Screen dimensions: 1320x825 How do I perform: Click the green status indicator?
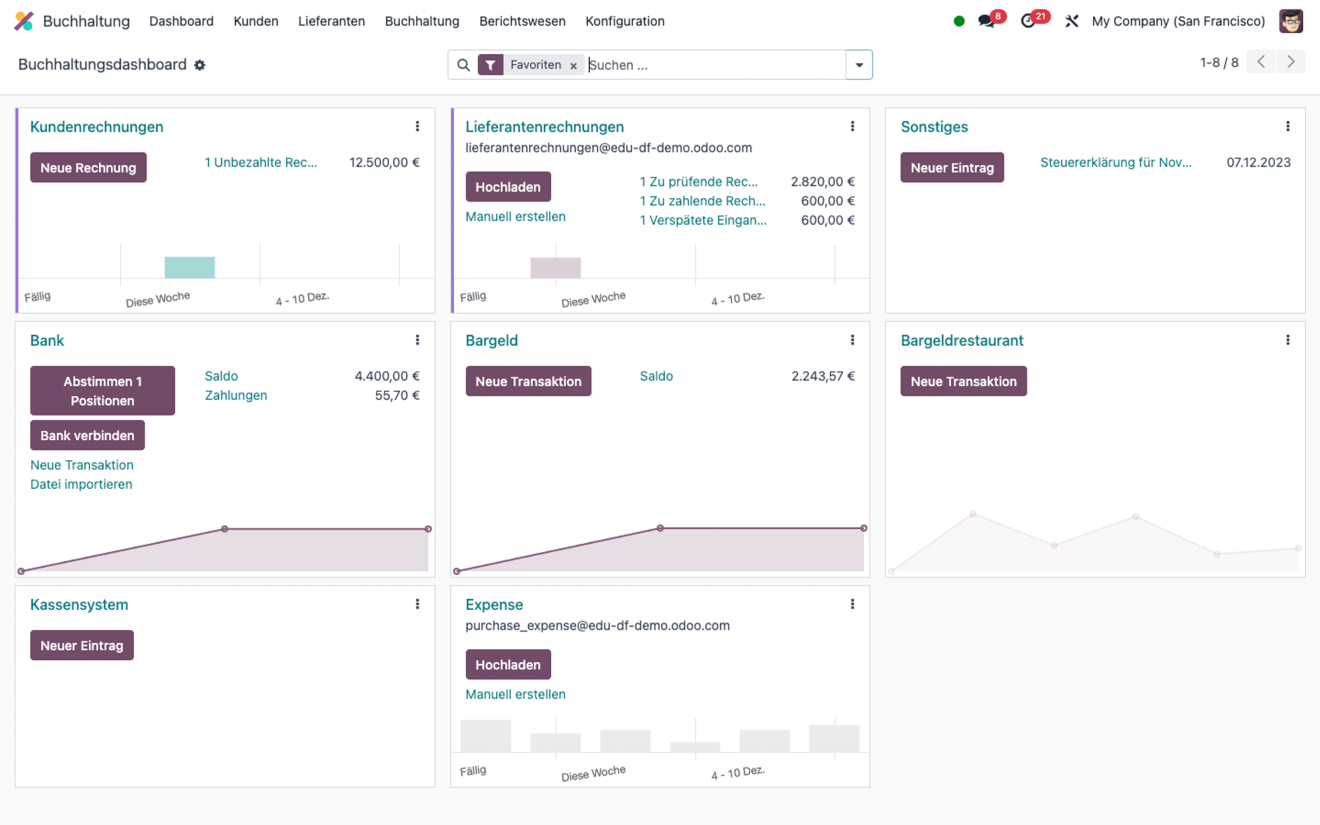tap(959, 21)
